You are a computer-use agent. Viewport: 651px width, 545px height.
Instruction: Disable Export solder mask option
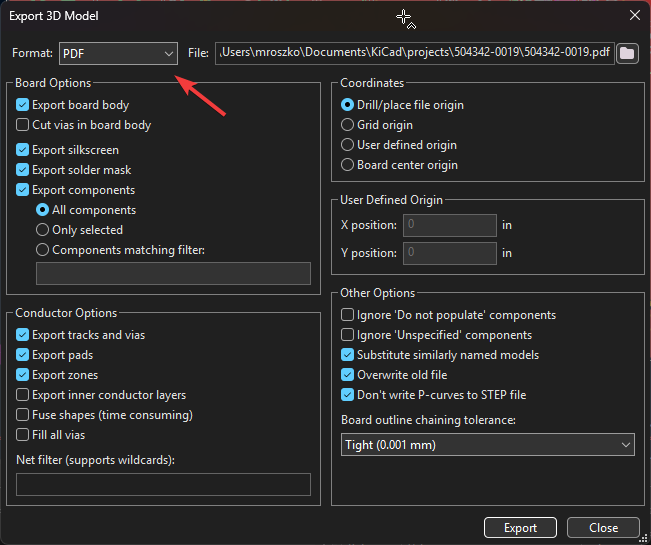click(23, 170)
